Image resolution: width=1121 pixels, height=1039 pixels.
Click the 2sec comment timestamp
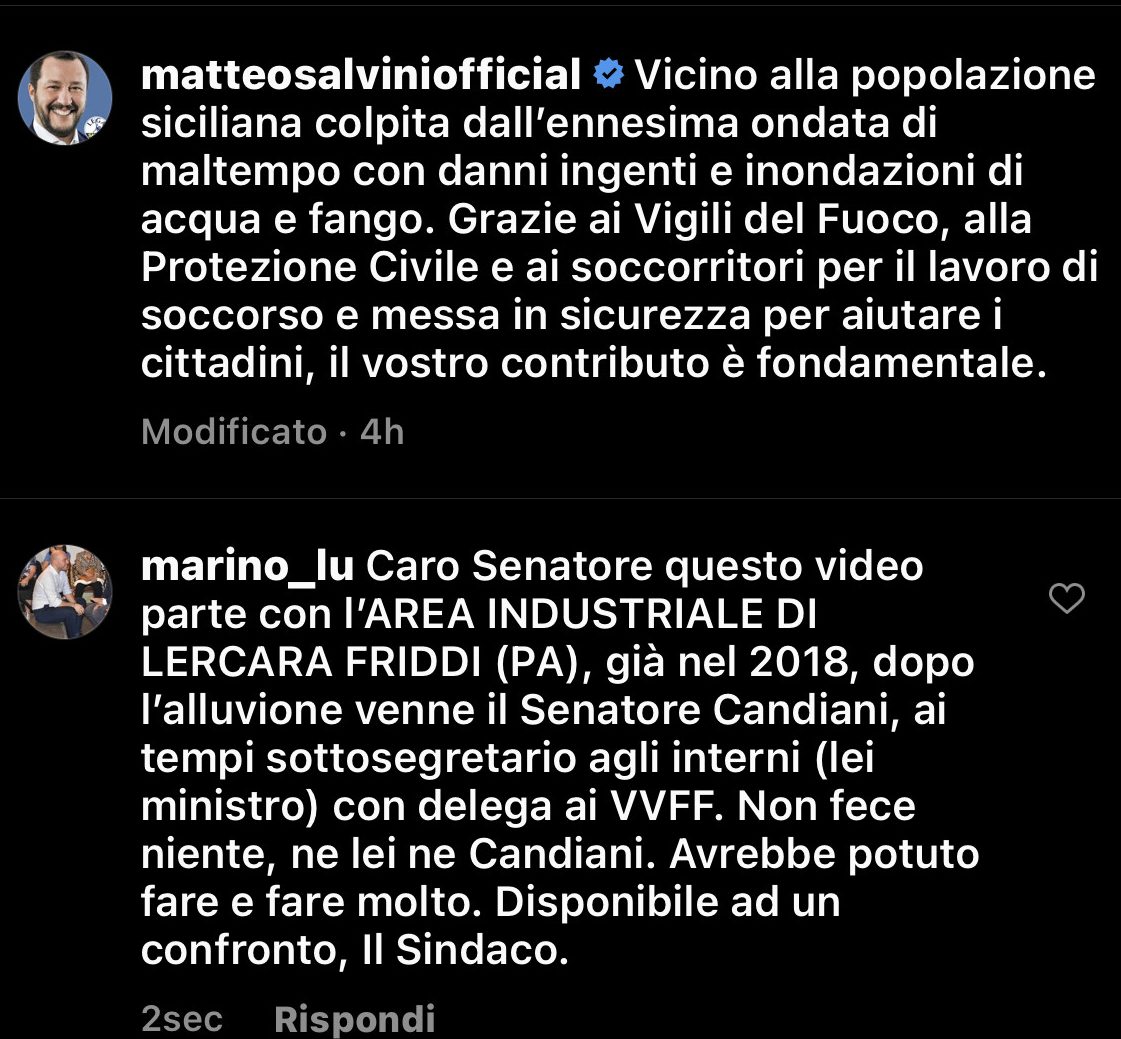tap(182, 1018)
